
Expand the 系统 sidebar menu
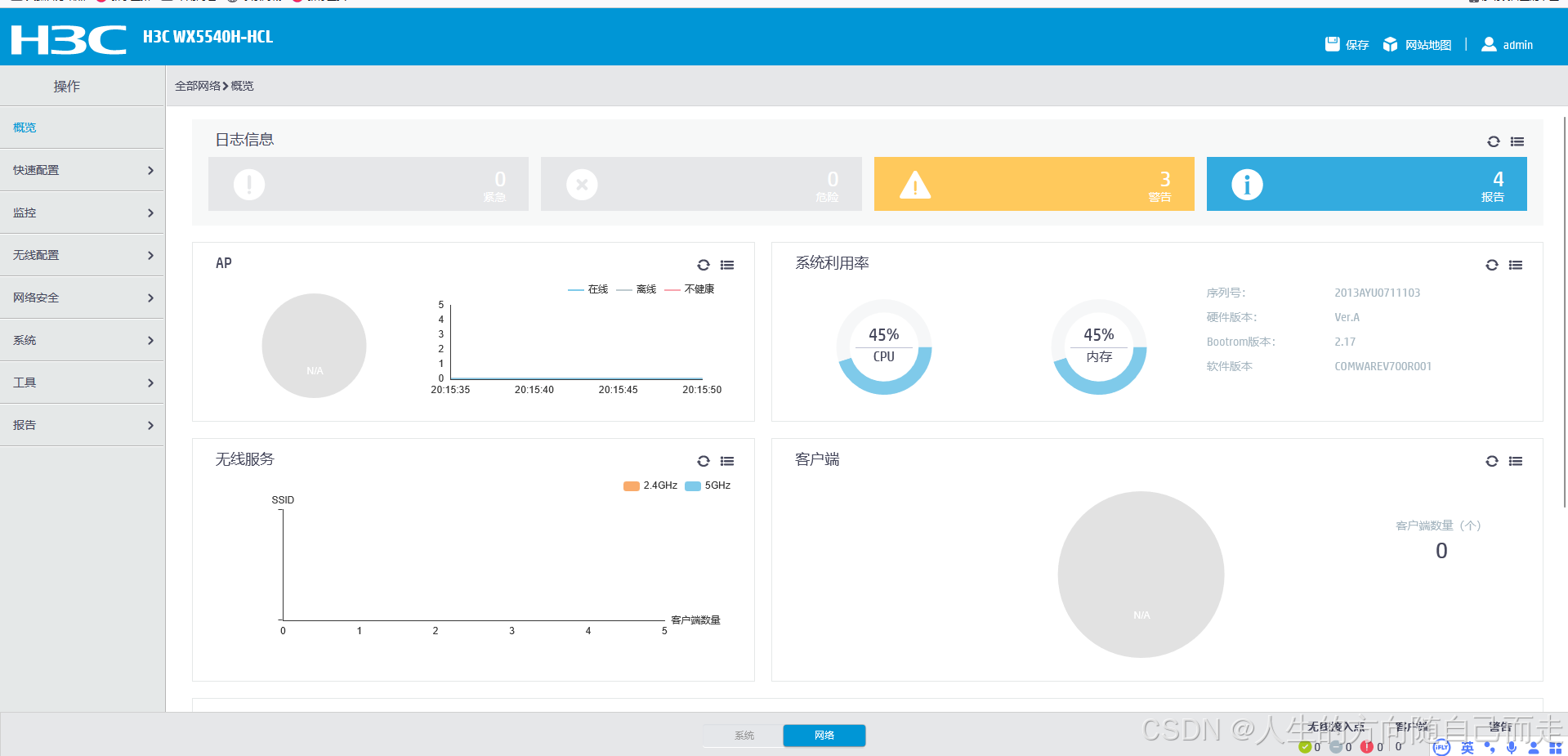pyautogui.click(x=82, y=340)
